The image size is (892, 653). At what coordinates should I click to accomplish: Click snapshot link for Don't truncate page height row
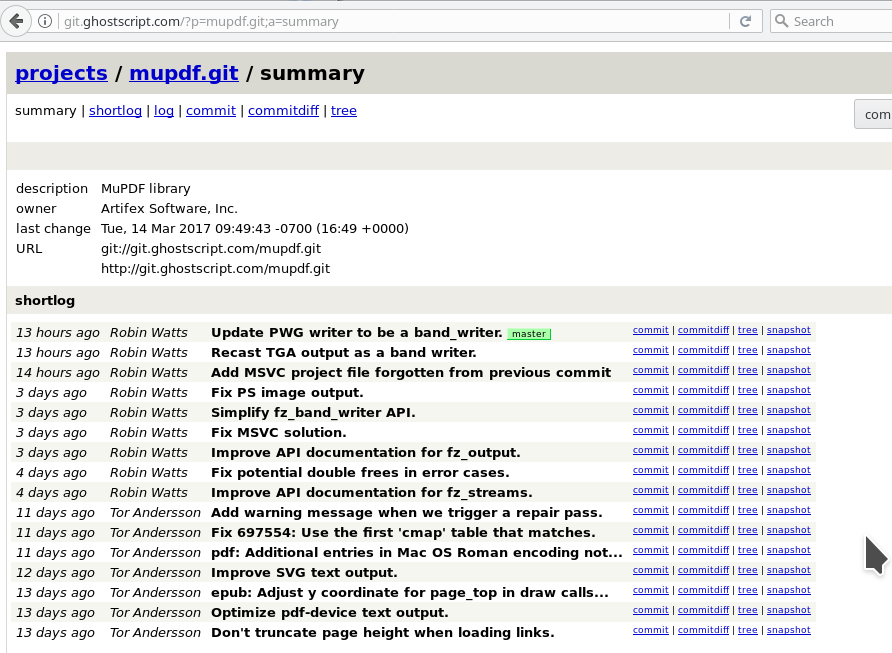click(x=788, y=630)
